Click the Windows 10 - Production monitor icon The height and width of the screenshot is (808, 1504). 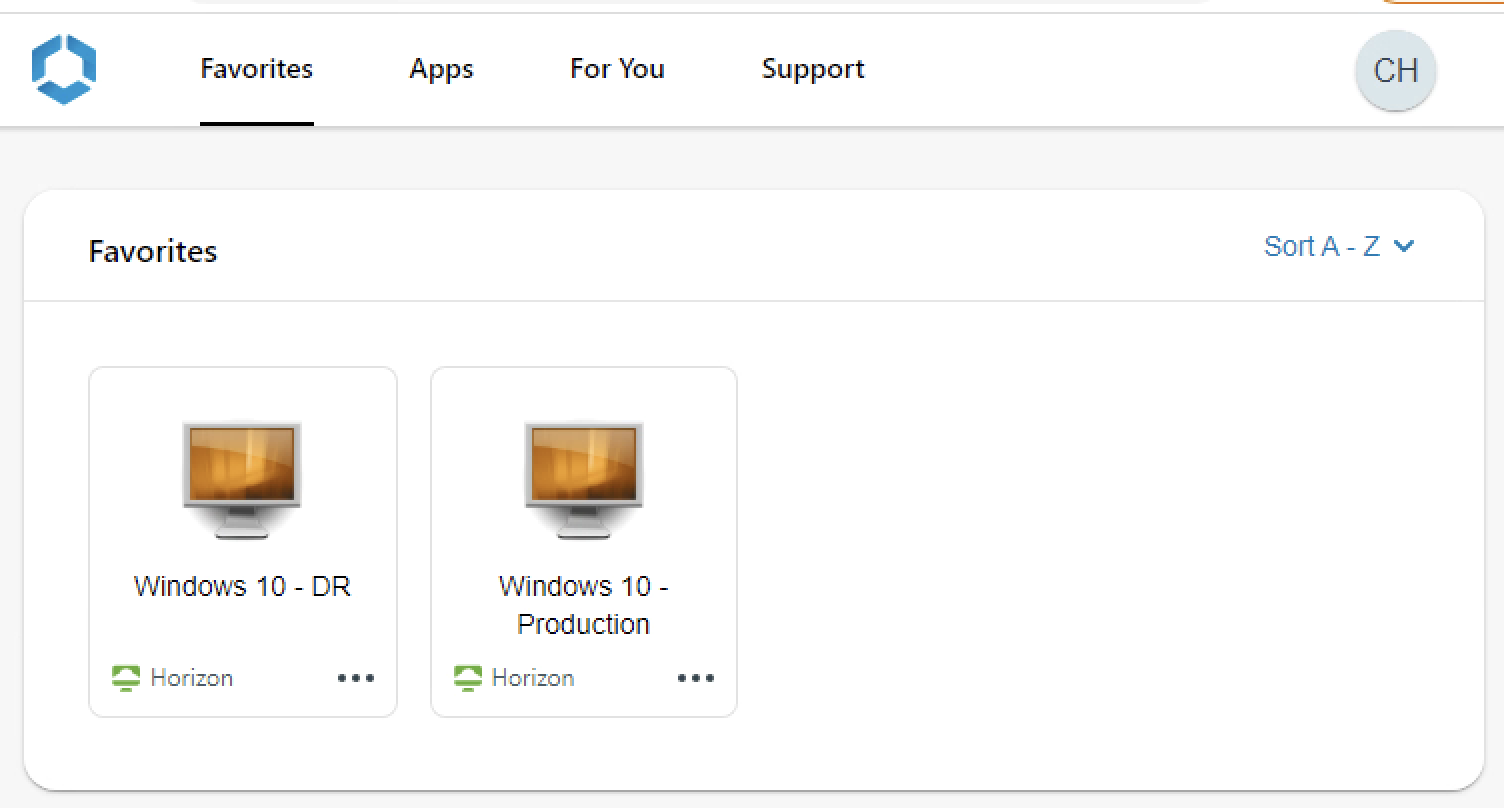click(x=584, y=478)
